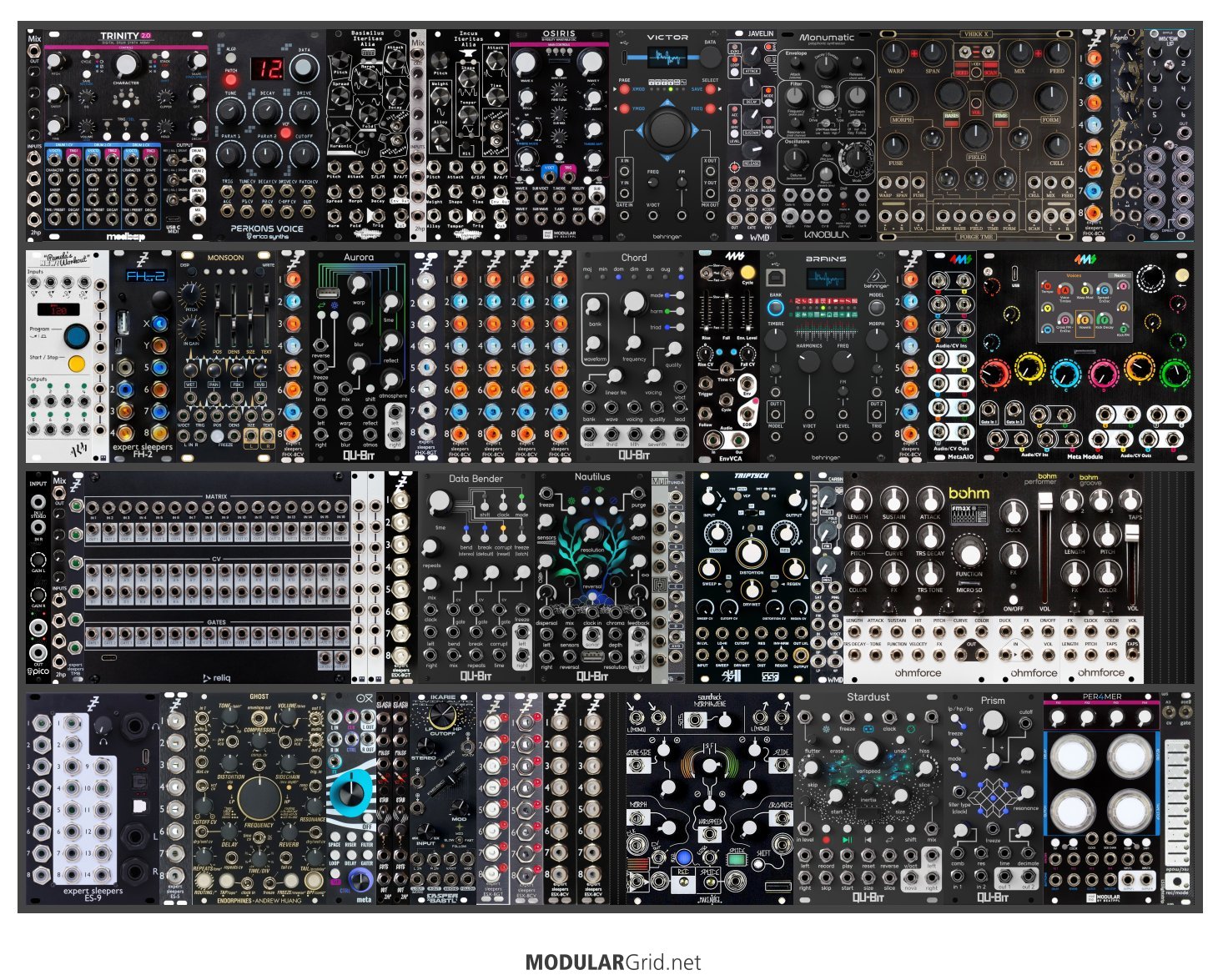The image size is (1228, 980).
Task: Click the DATA knob on Behringer Victor
Action: 709,57
